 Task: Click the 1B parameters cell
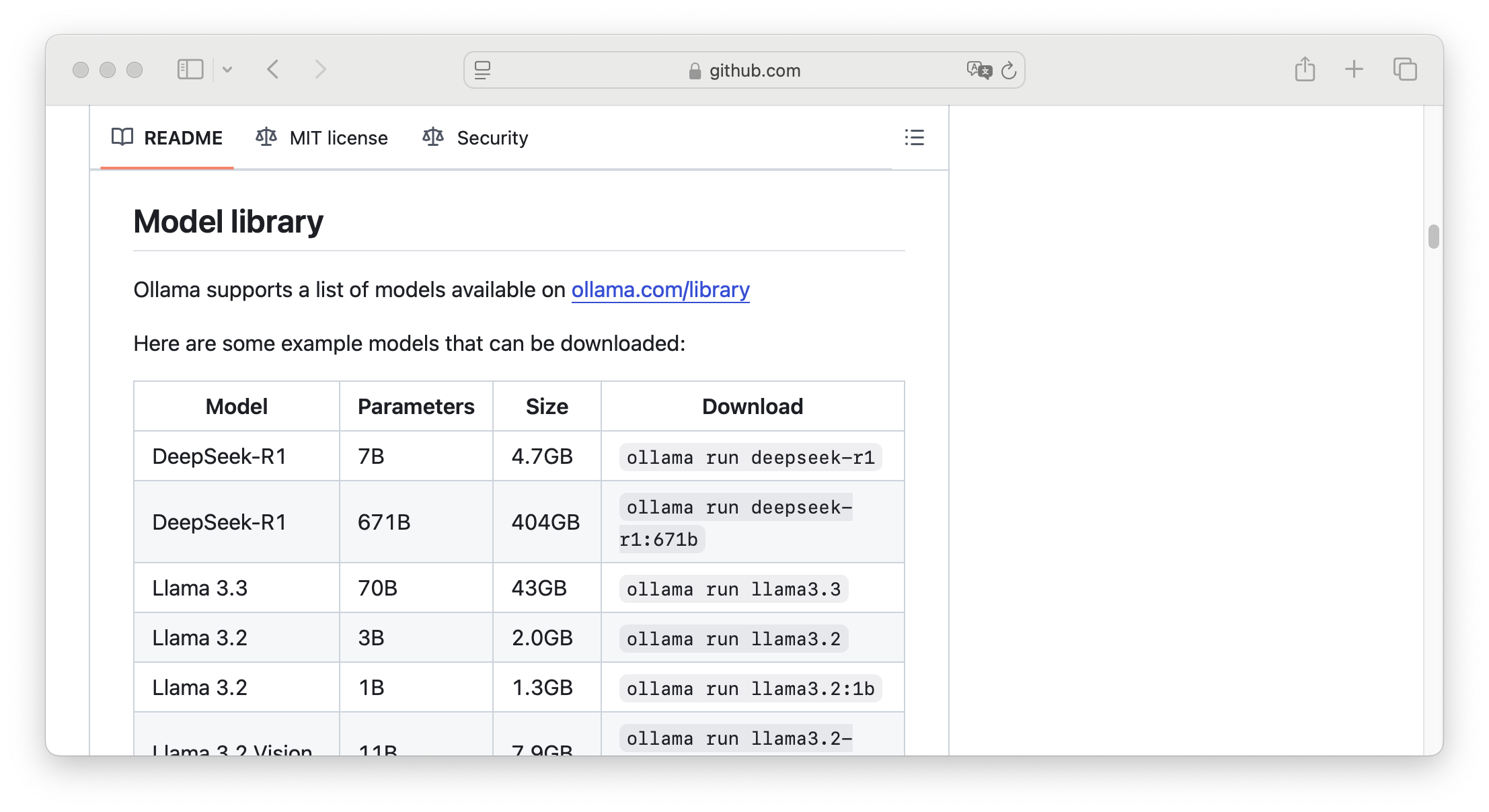pyautogui.click(x=416, y=687)
